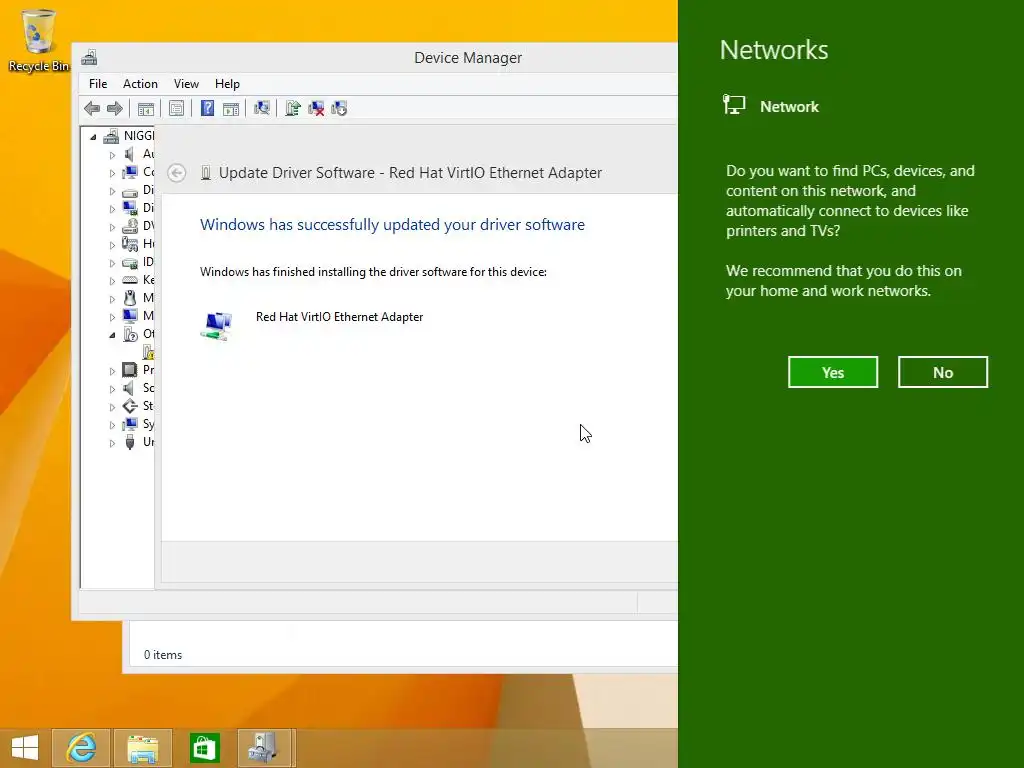Viewport: 1024px width, 768px height.
Task: Open the Help menu
Action: 227,84
